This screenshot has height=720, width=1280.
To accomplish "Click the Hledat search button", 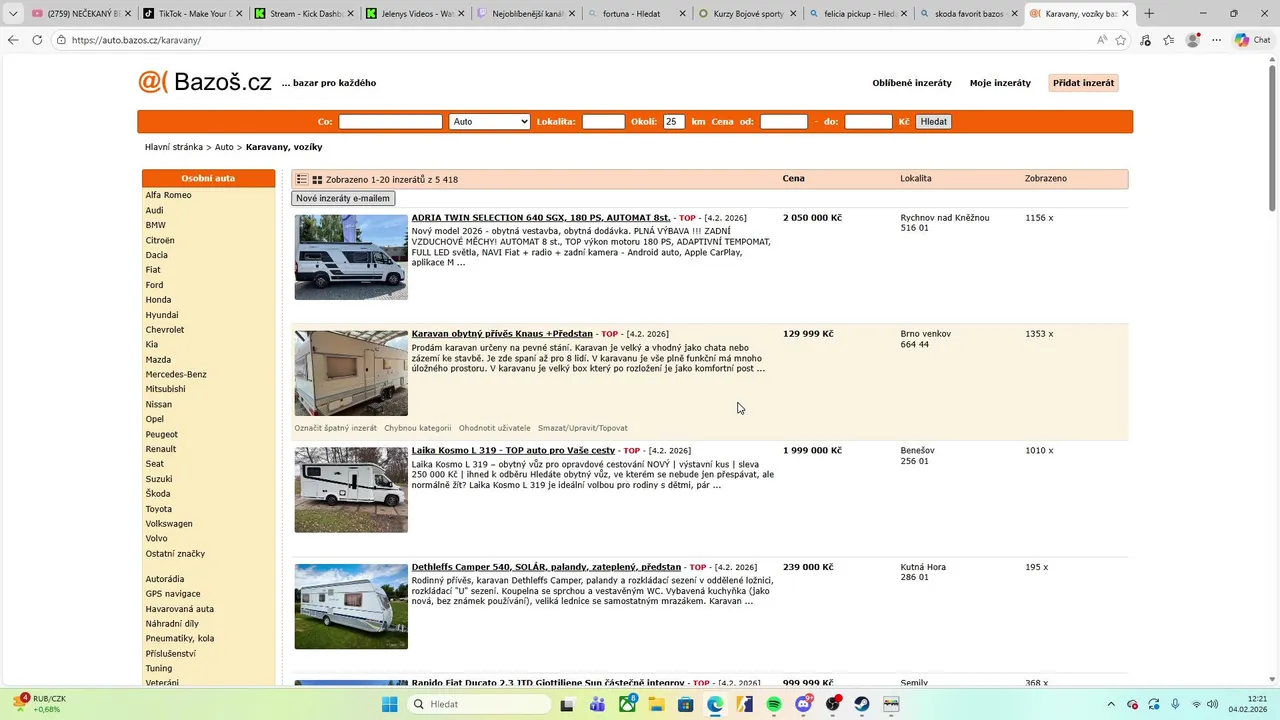I will click(933, 121).
